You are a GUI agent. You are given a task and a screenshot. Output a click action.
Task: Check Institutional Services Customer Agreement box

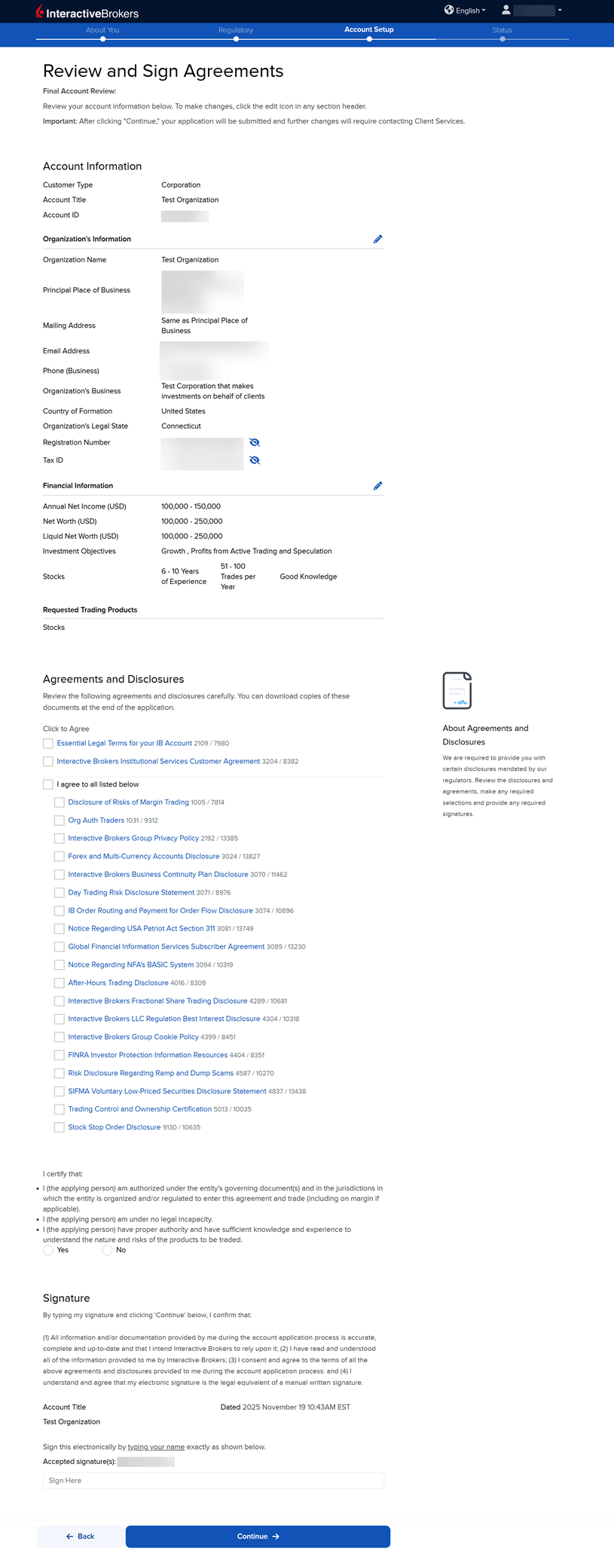[48, 762]
